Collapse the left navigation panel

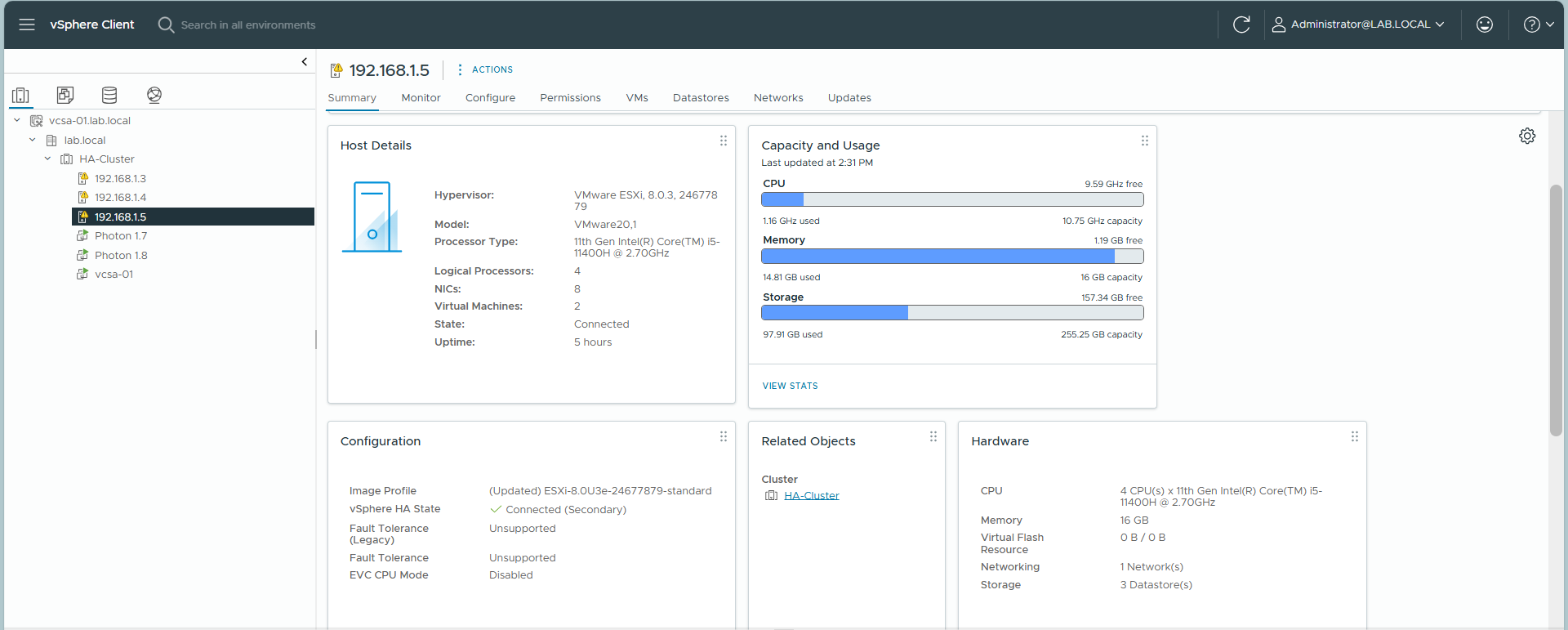(x=305, y=62)
